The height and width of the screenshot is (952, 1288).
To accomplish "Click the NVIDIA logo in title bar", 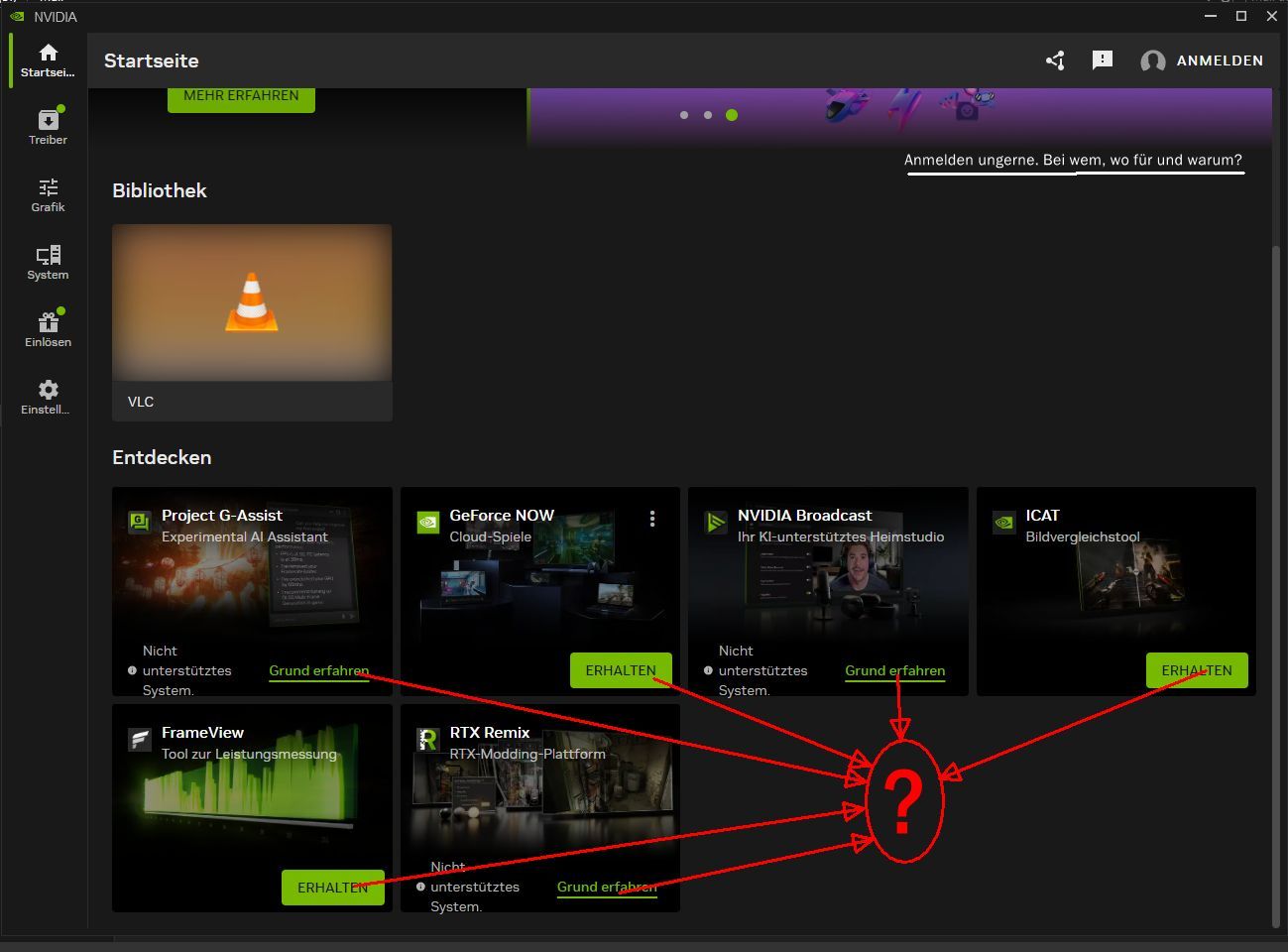I will click(17, 17).
